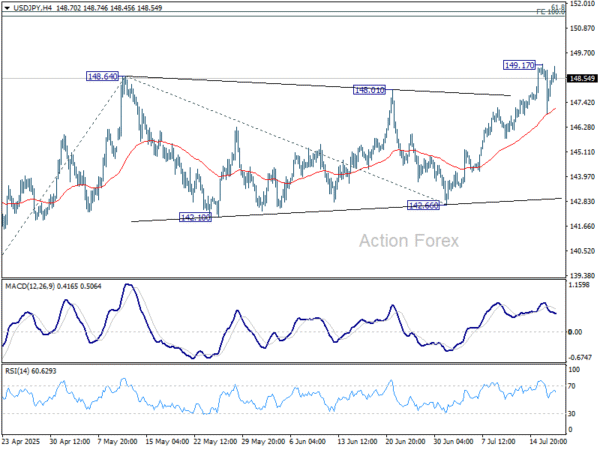
Task: Click the RSI(14) 60.6293 indicator label
Action: [30, 371]
